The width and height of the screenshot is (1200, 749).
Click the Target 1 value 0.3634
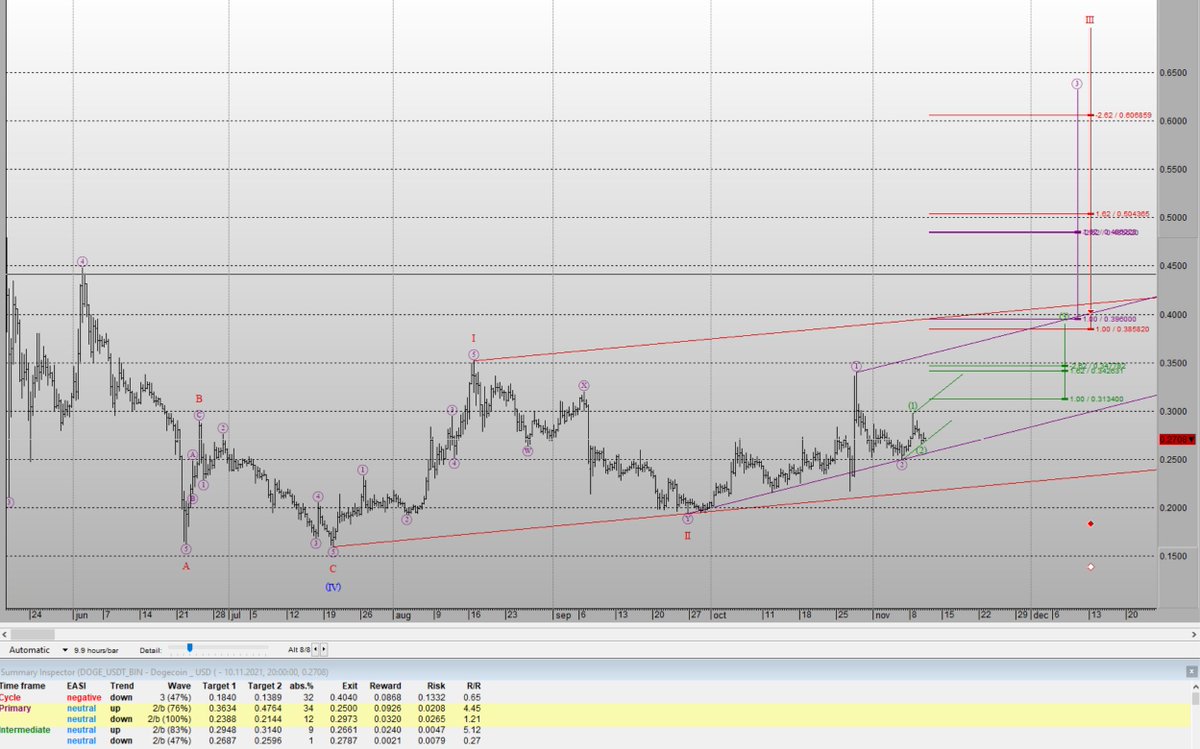221,708
